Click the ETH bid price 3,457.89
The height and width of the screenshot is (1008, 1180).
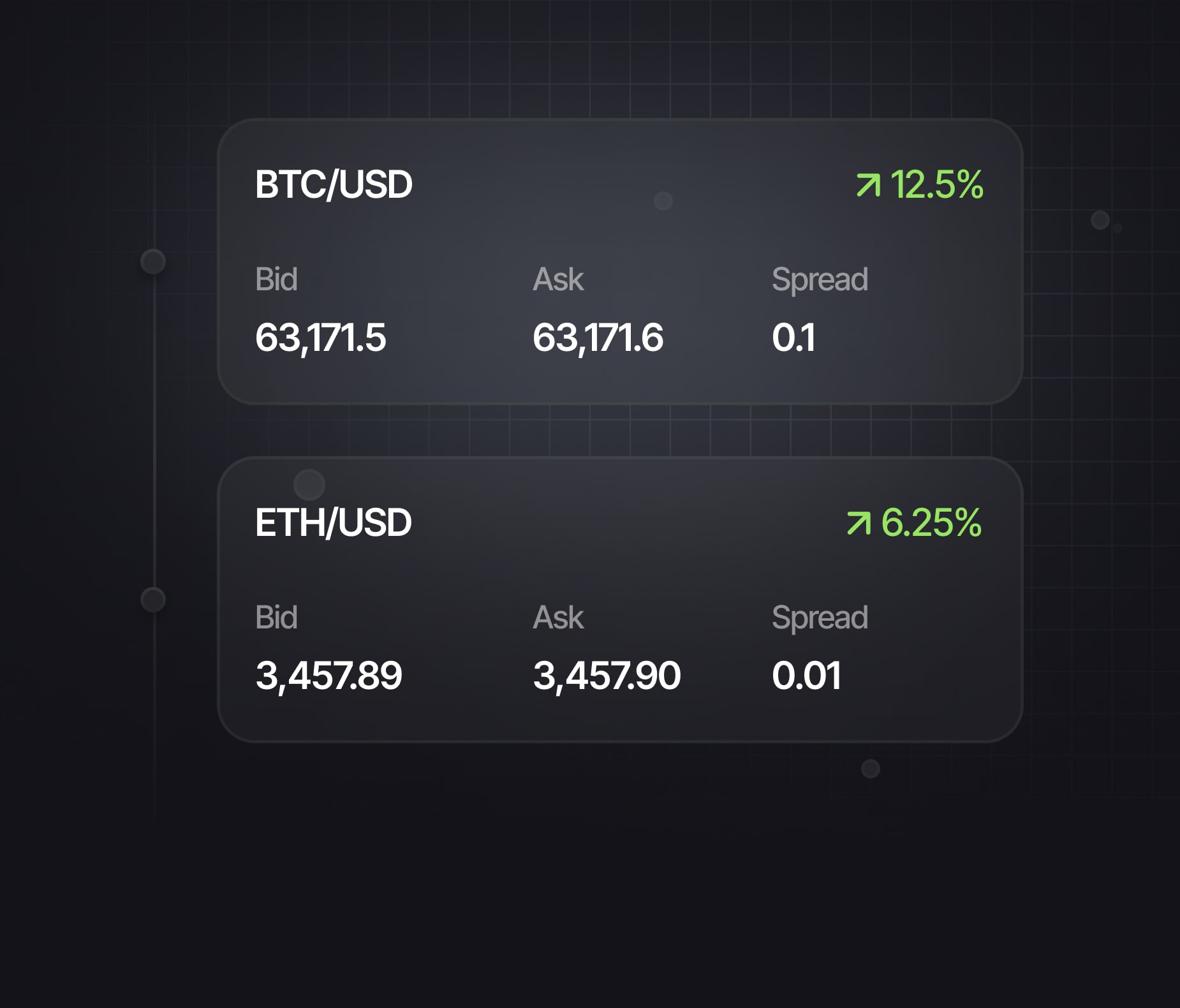pyautogui.click(x=328, y=676)
